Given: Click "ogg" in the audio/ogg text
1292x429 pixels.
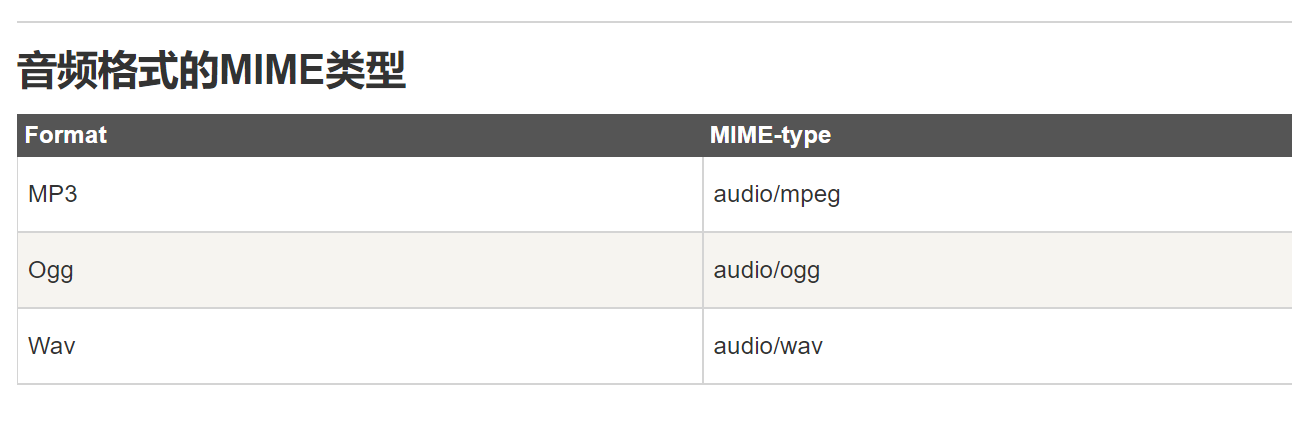Looking at the screenshot, I should 799,271.
